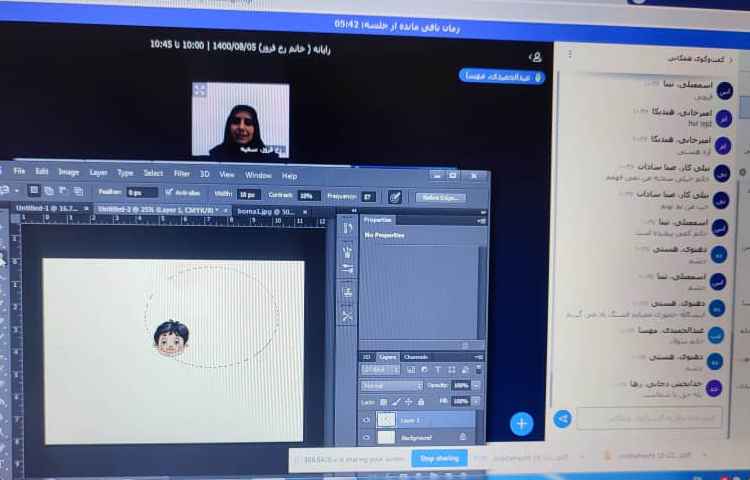Open the Filter menu
Viewport: 750px width, 480px height.
[x=181, y=173]
